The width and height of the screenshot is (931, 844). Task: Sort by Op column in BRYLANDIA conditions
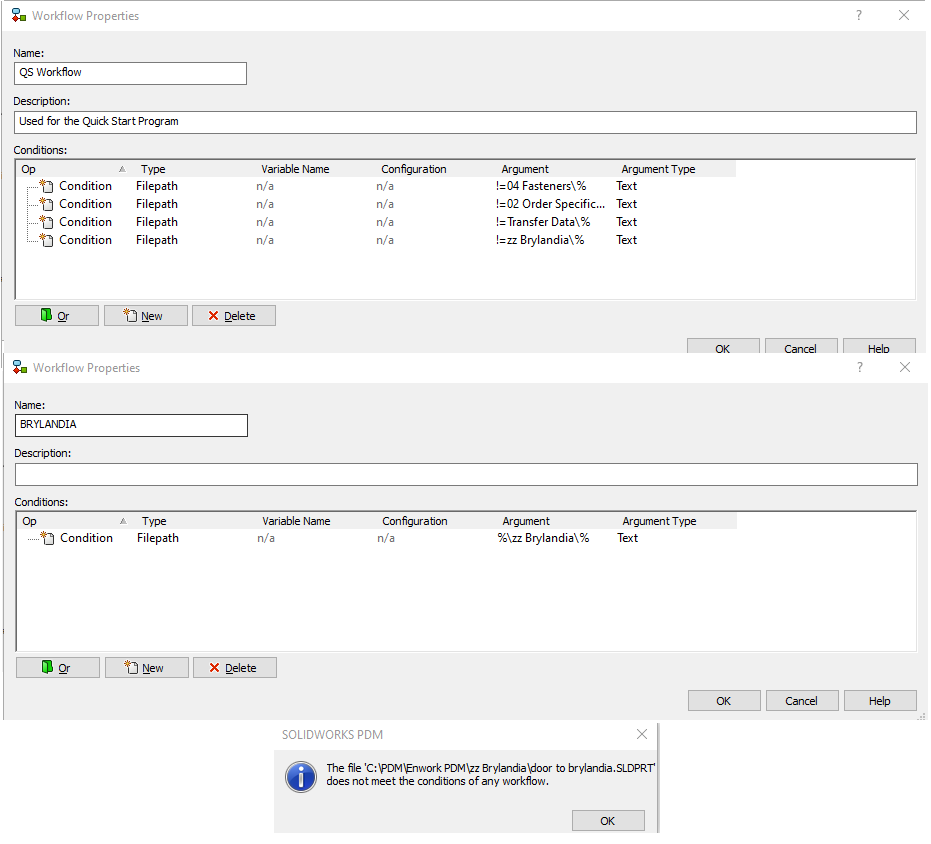click(75, 521)
